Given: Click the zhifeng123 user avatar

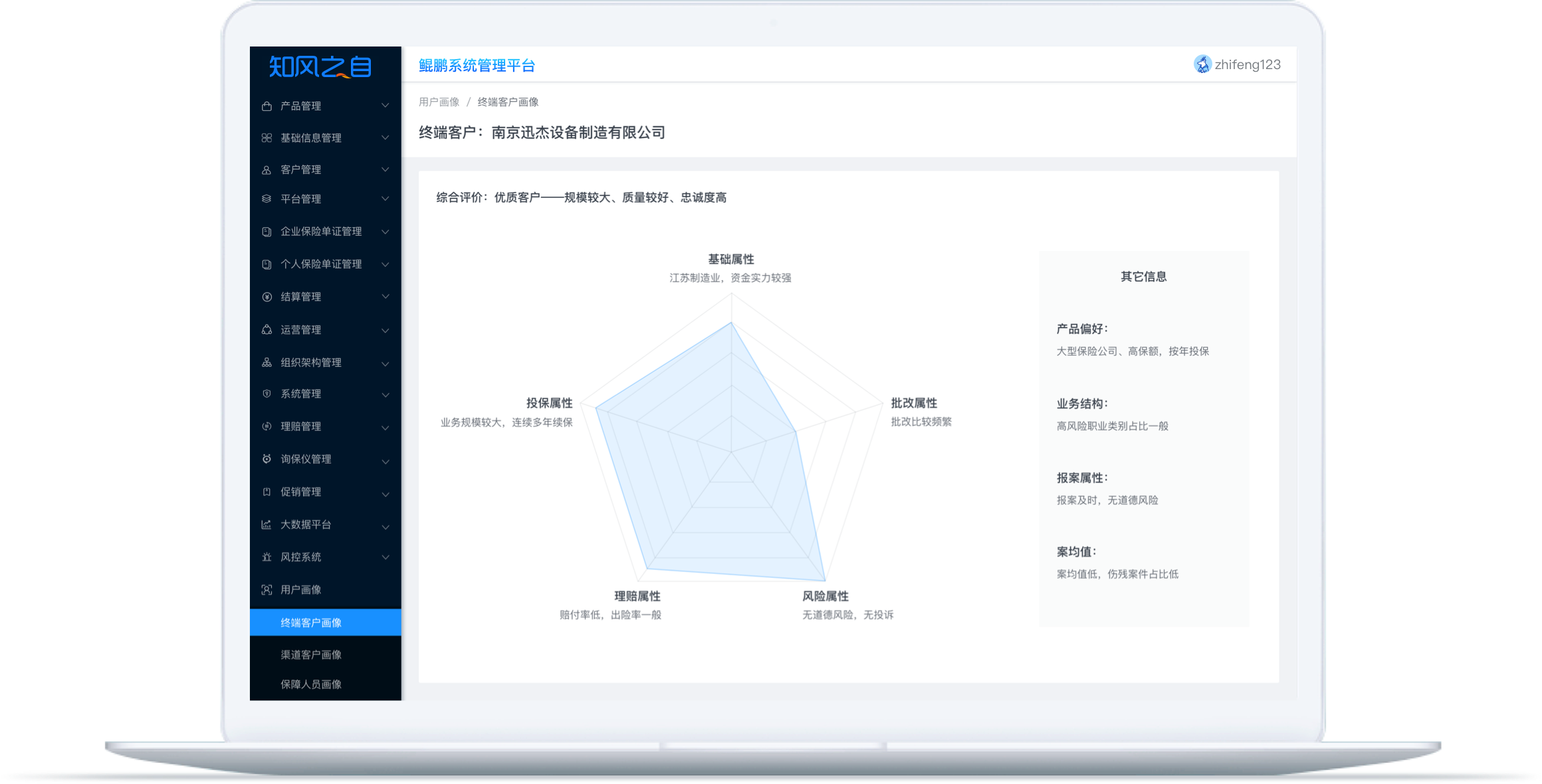Looking at the screenshot, I should 1202,64.
